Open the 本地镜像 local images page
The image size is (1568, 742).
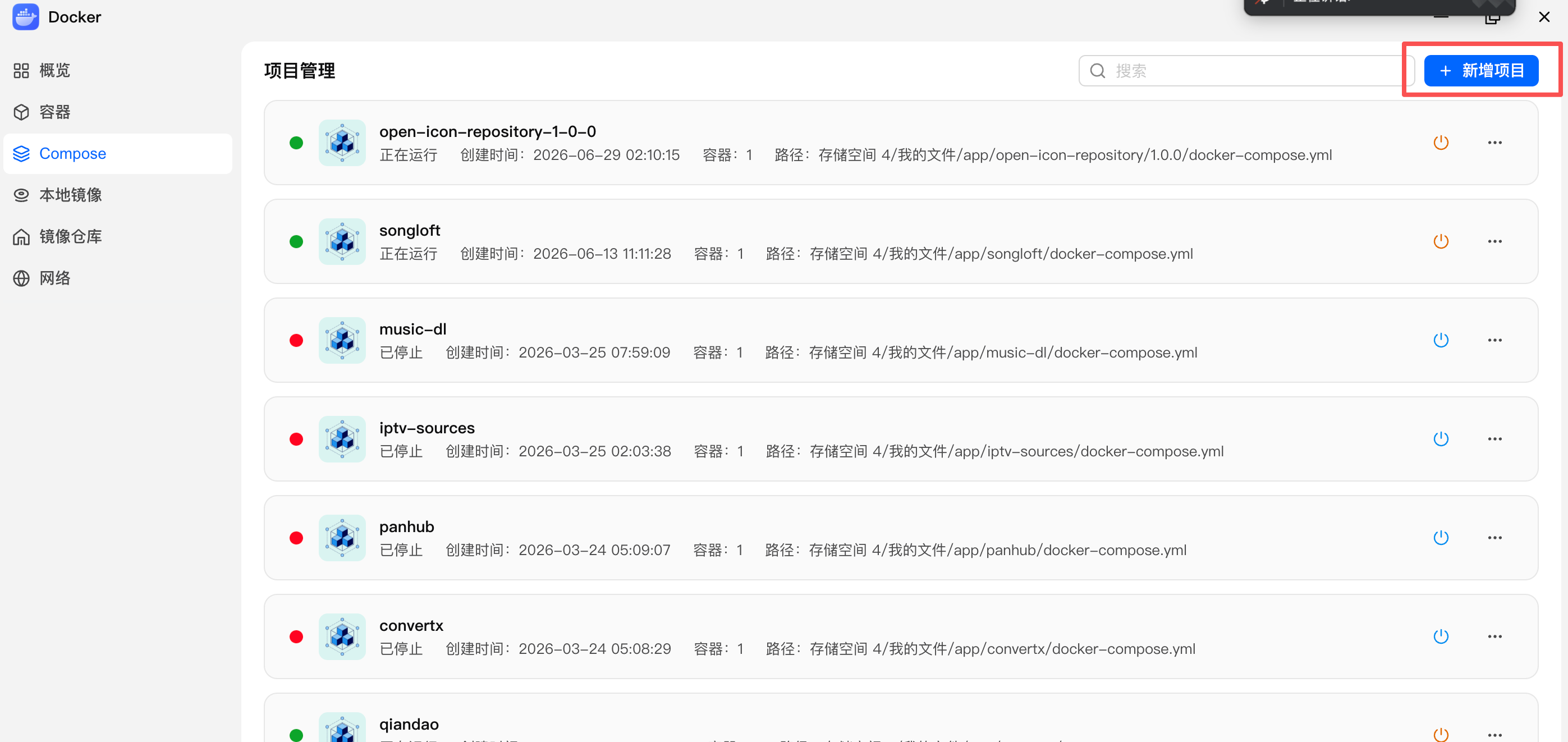point(117,195)
